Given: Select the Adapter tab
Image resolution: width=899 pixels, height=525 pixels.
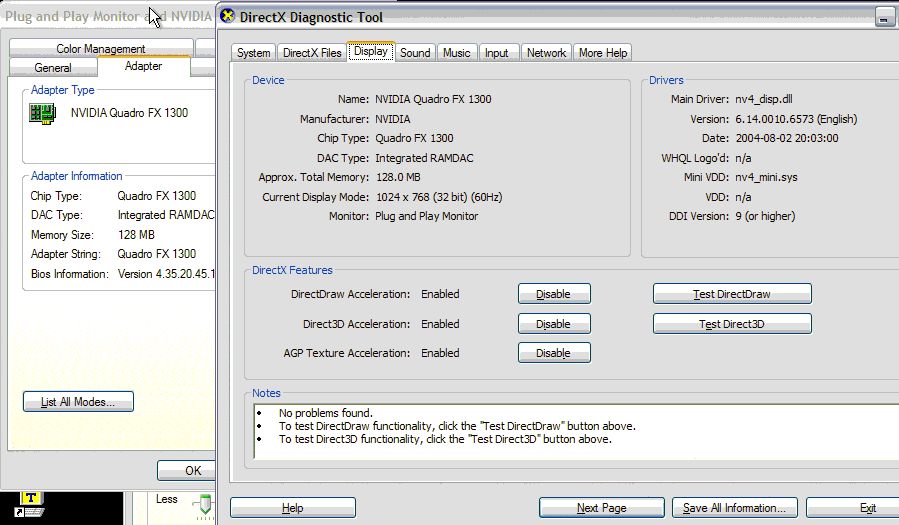Looking at the screenshot, I should click(x=143, y=66).
